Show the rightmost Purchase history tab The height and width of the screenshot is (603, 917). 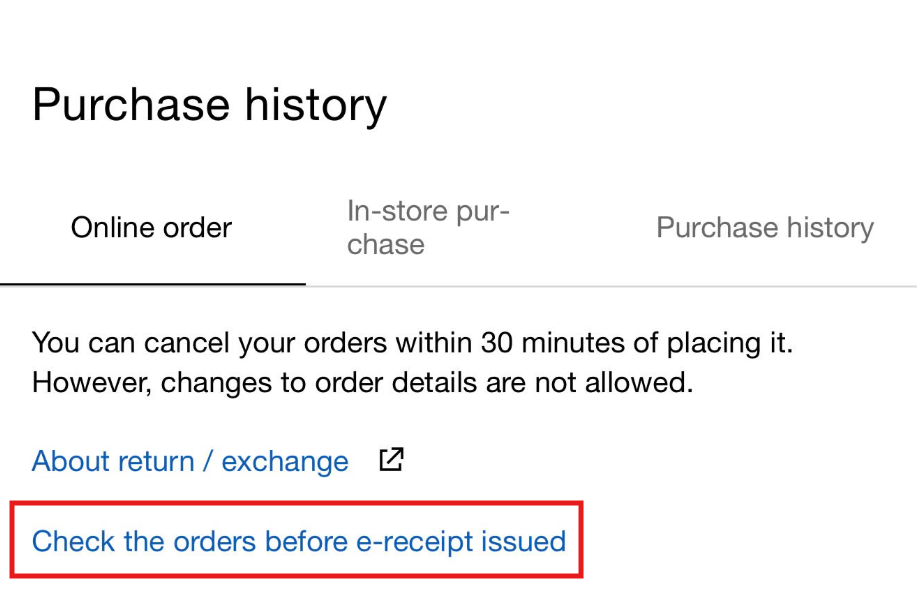pyautogui.click(x=764, y=228)
